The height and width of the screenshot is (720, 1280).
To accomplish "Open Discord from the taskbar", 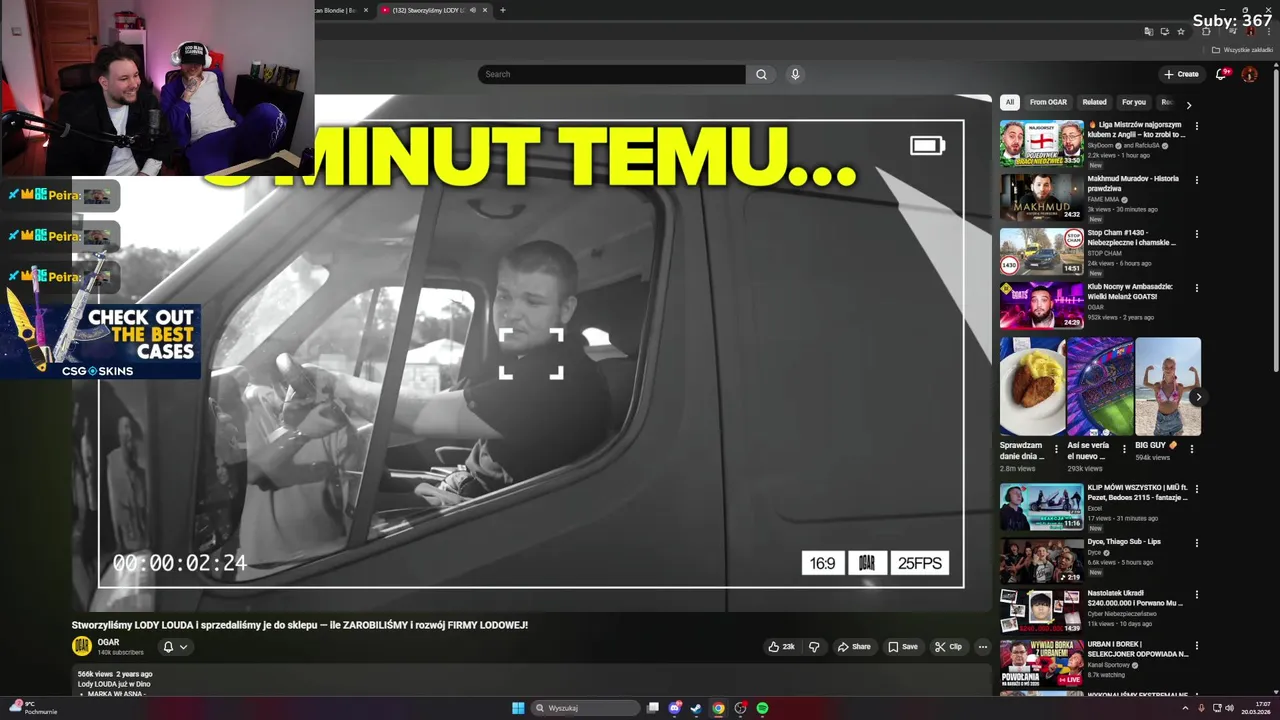I will click(675, 708).
